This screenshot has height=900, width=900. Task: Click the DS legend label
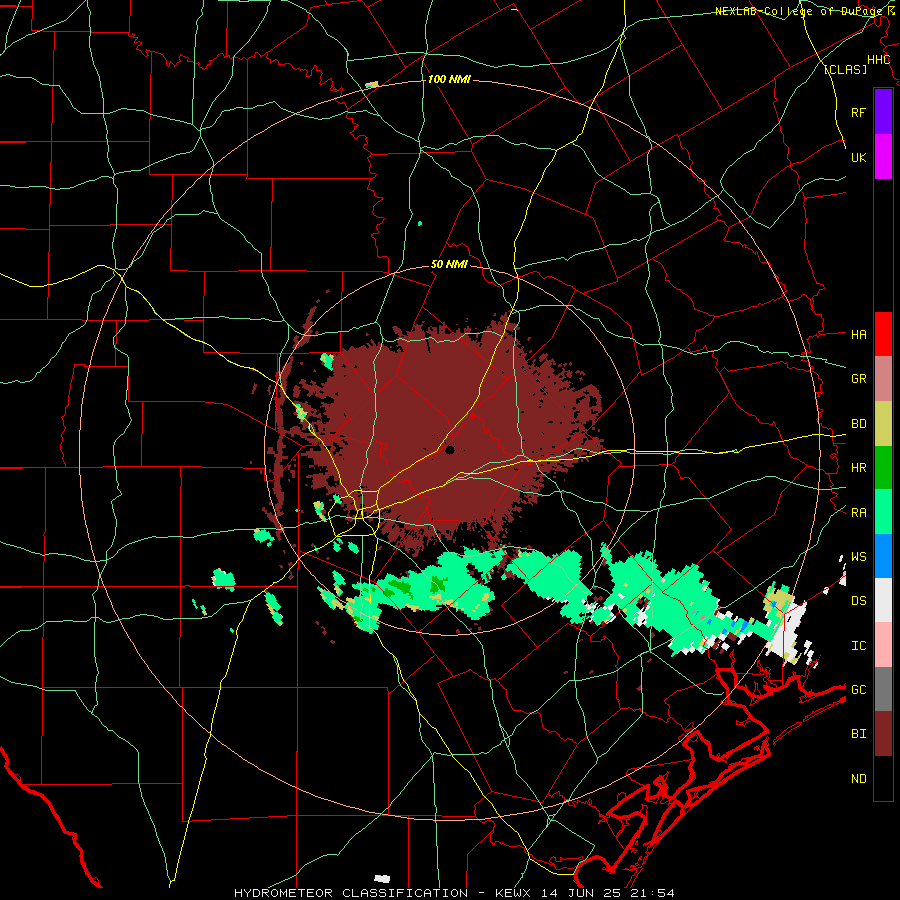click(x=858, y=601)
